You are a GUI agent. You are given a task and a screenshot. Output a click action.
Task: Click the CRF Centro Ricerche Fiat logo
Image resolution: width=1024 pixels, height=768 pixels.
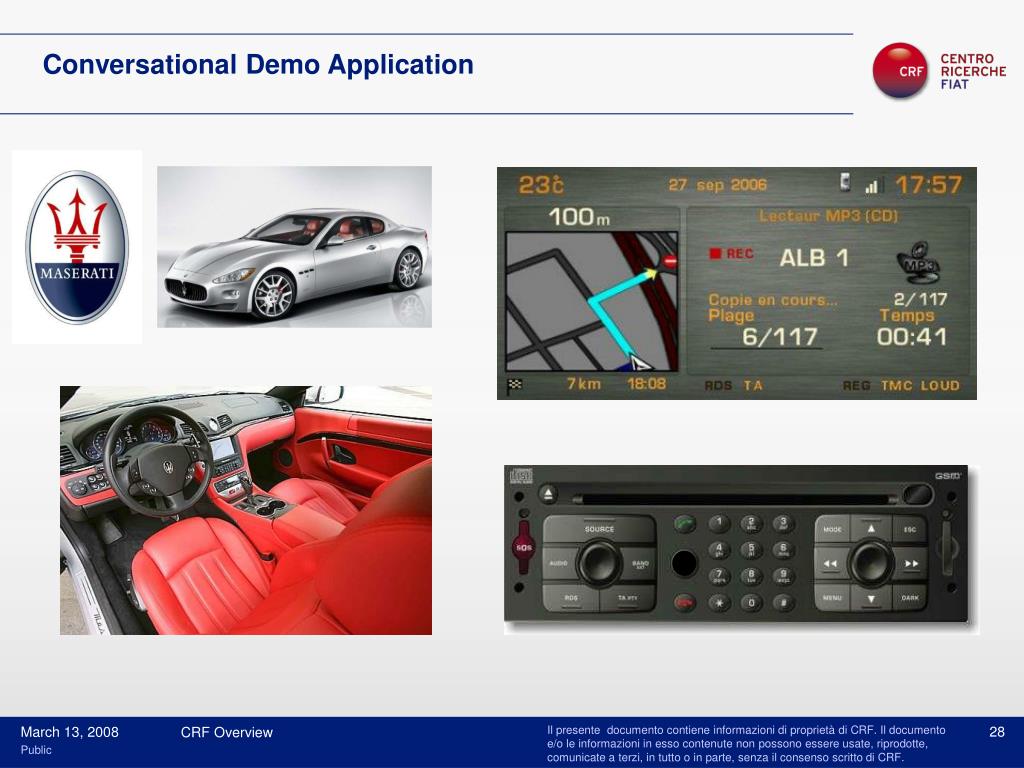pyautogui.click(x=939, y=71)
